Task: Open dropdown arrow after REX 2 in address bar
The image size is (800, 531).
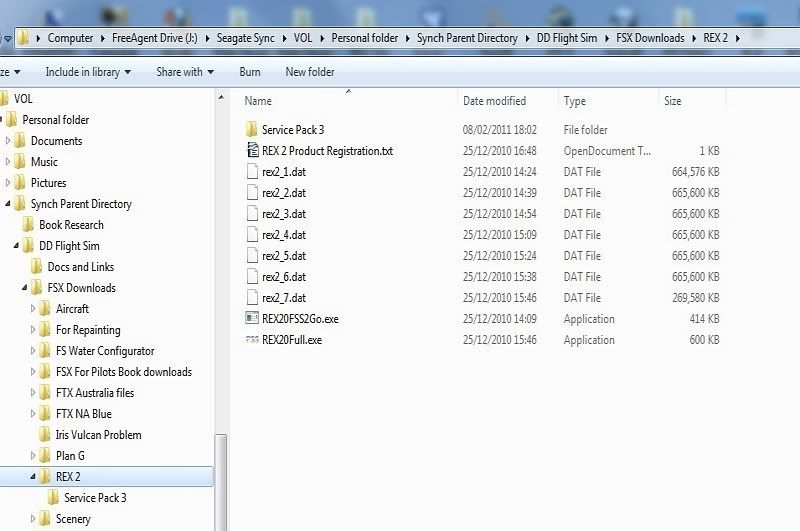Action: (x=738, y=38)
